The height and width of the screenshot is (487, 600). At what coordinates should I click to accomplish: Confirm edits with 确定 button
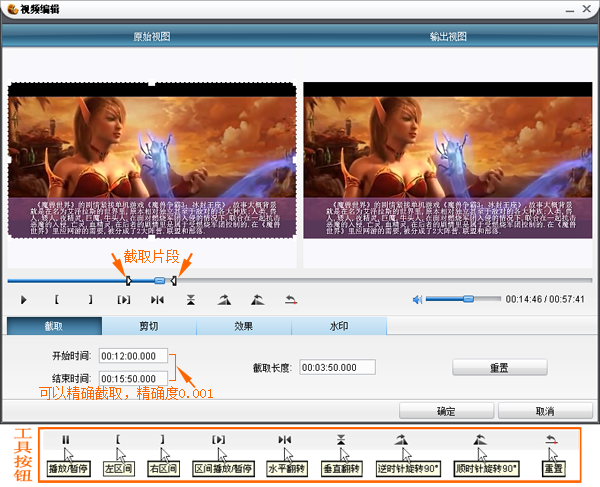[x=446, y=411]
